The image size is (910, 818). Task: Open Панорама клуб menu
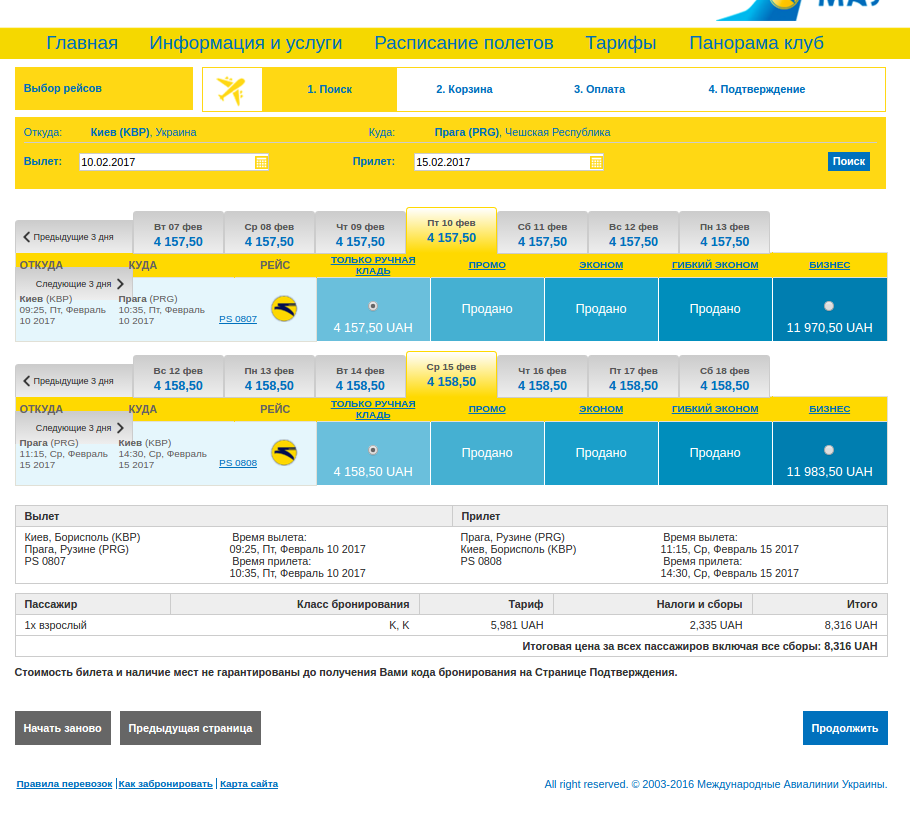(756, 43)
